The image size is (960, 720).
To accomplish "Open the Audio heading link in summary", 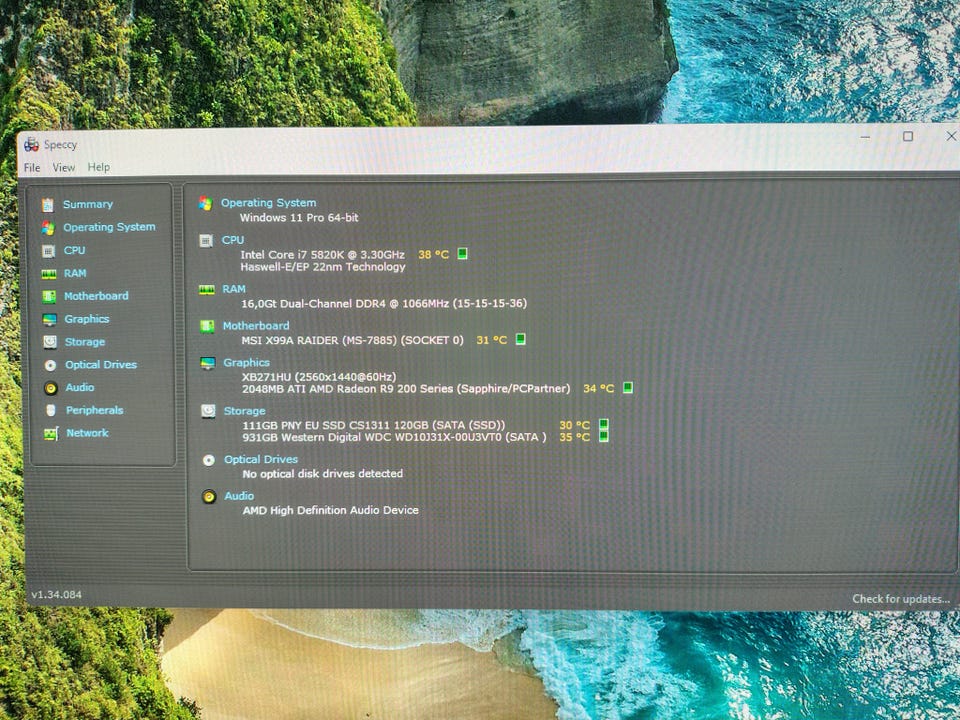I will [239, 496].
